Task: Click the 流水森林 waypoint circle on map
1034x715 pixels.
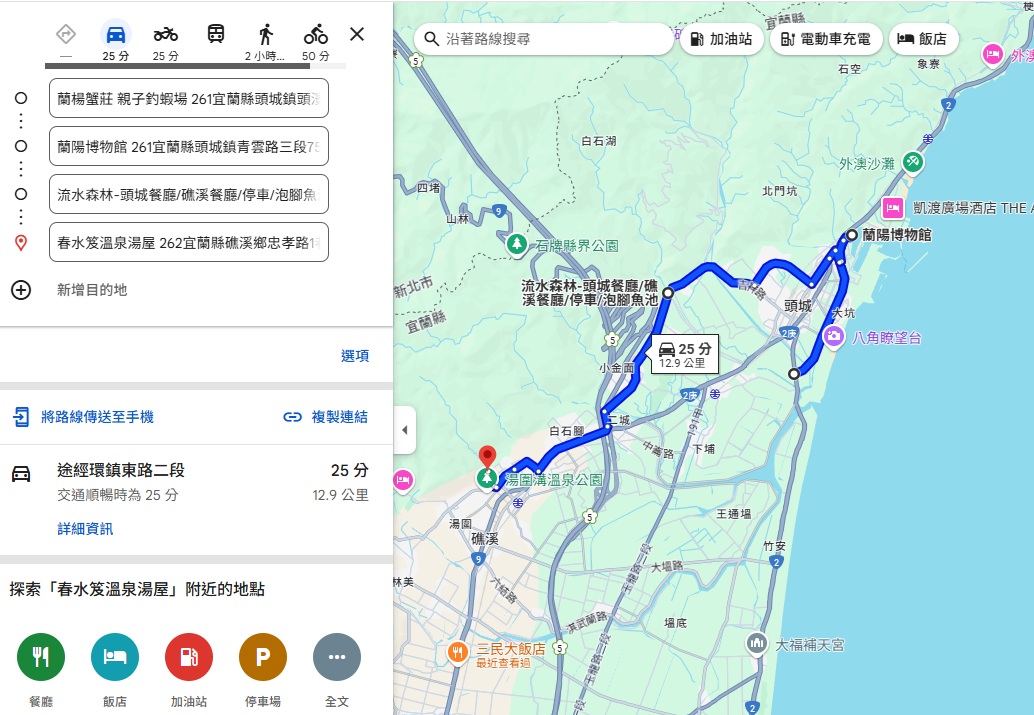Action: click(668, 293)
